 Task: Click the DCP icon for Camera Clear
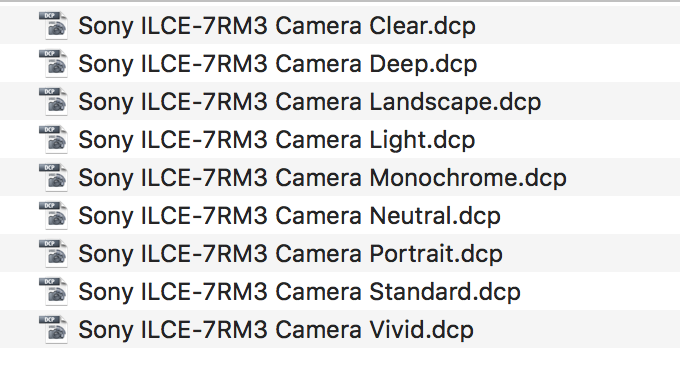[53, 26]
